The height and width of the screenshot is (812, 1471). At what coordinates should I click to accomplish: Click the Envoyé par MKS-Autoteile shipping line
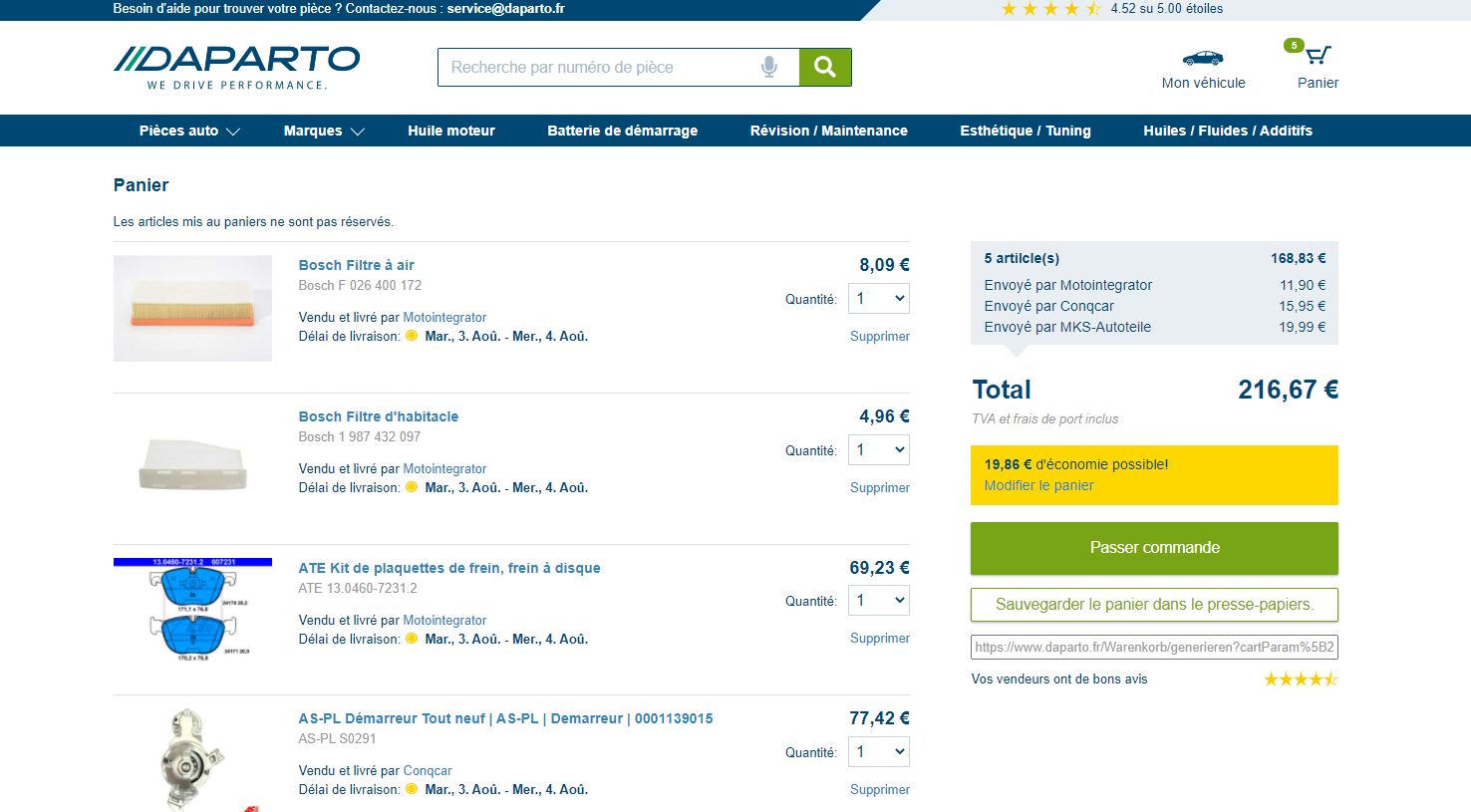click(x=1154, y=327)
